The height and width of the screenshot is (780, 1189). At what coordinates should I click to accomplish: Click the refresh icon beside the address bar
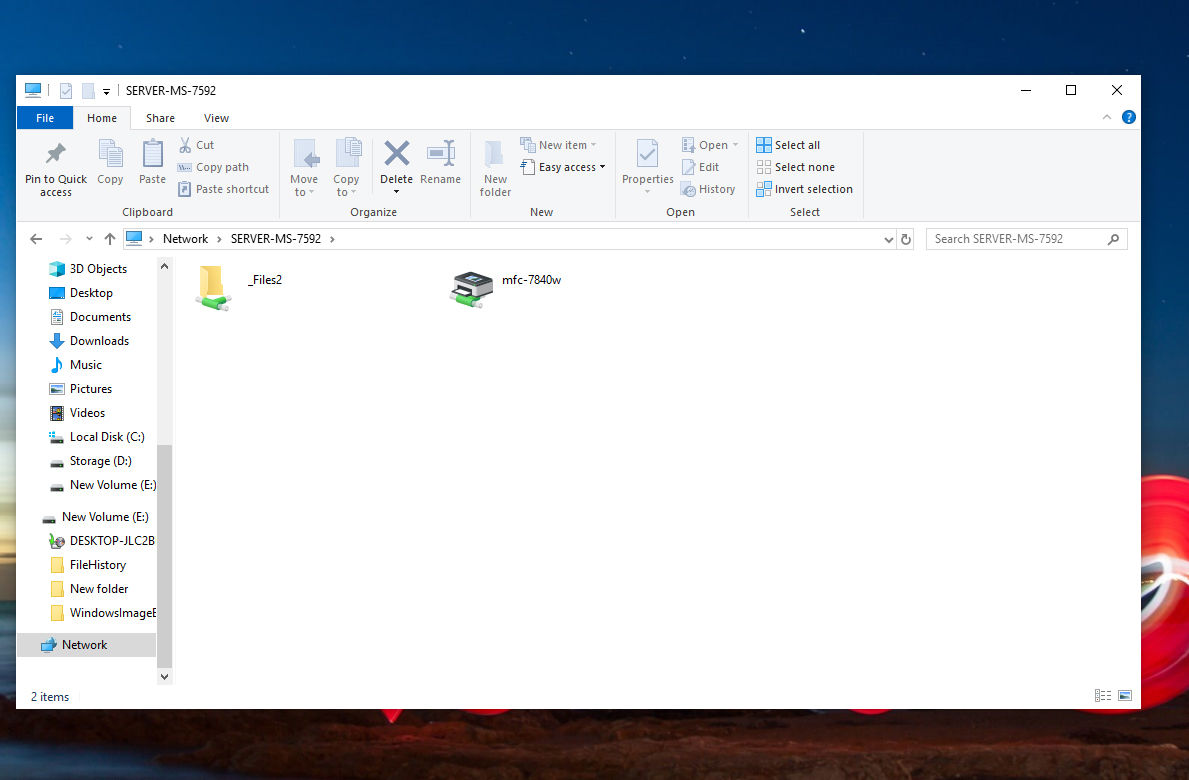point(906,239)
